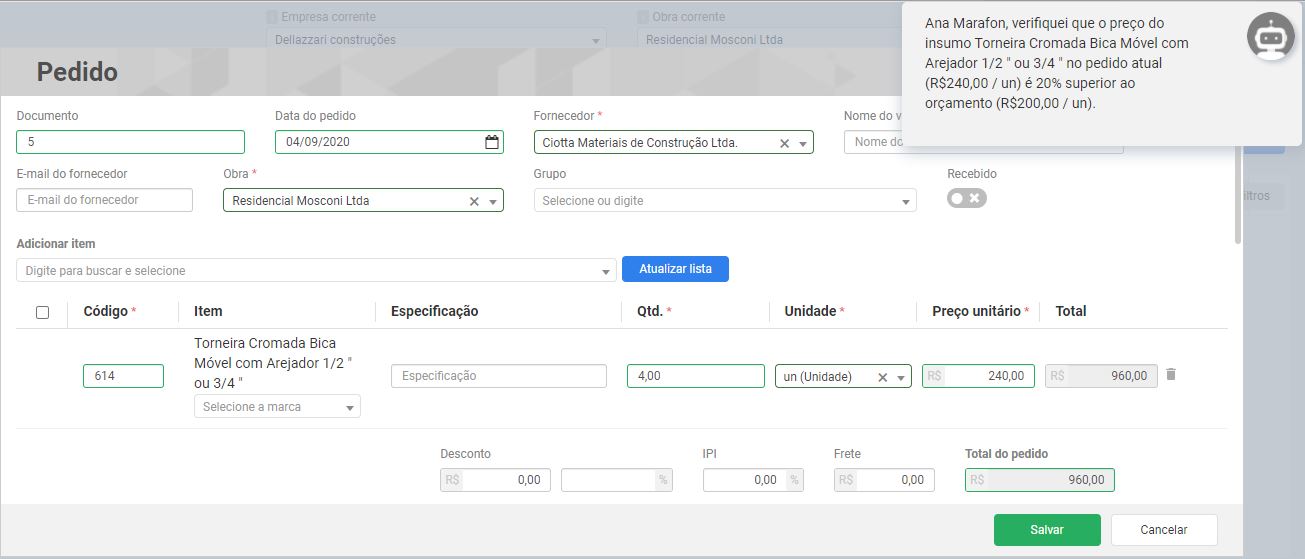1305x559 pixels.
Task: Delete the Torneira Cromada item row
Action: pyautogui.click(x=1171, y=375)
